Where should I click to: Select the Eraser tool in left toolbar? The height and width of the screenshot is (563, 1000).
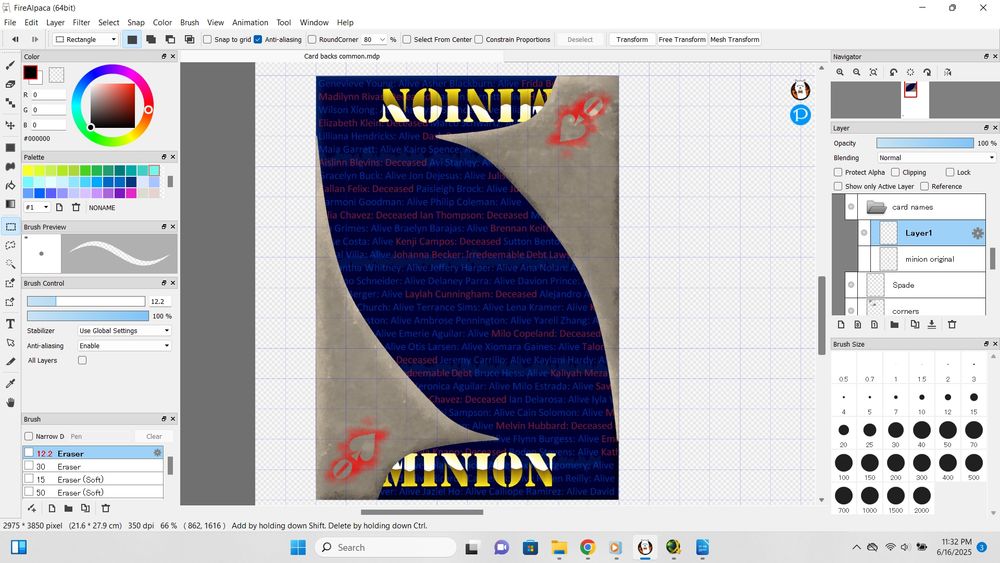point(10,84)
